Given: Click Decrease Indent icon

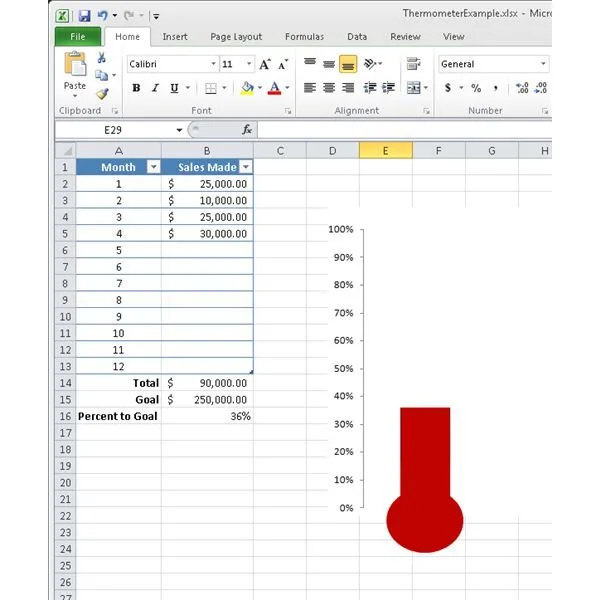Looking at the screenshot, I should [370, 88].
